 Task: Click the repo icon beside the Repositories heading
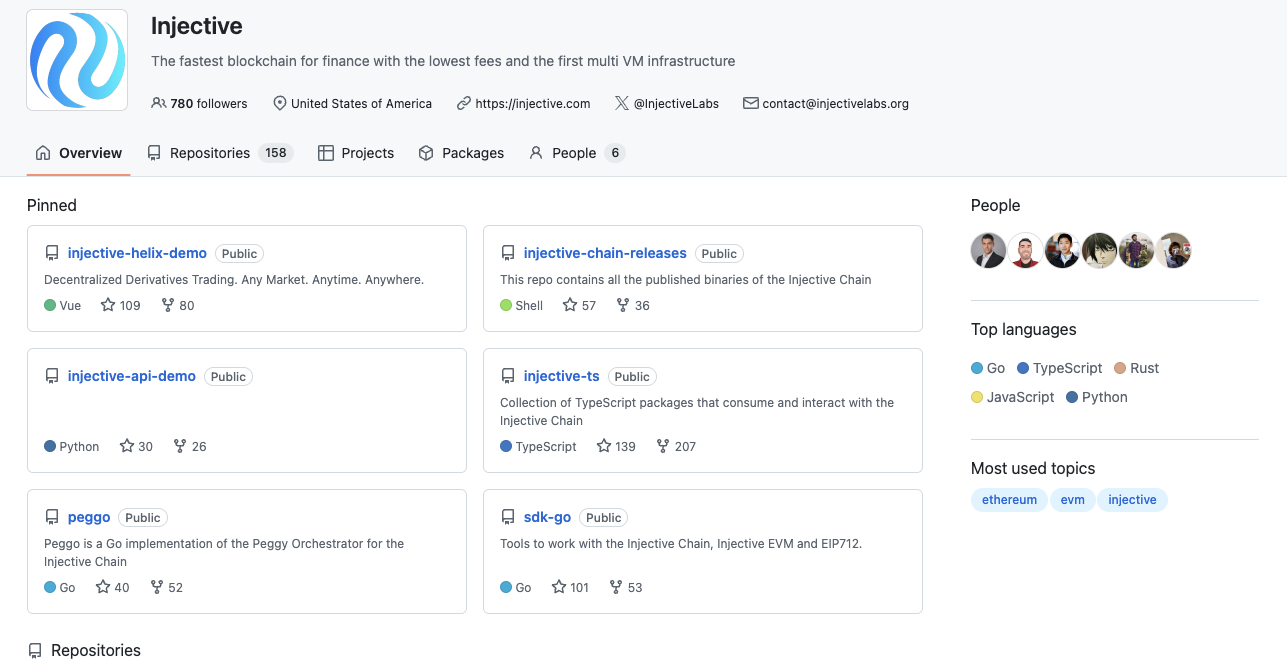tap(35, 650)
